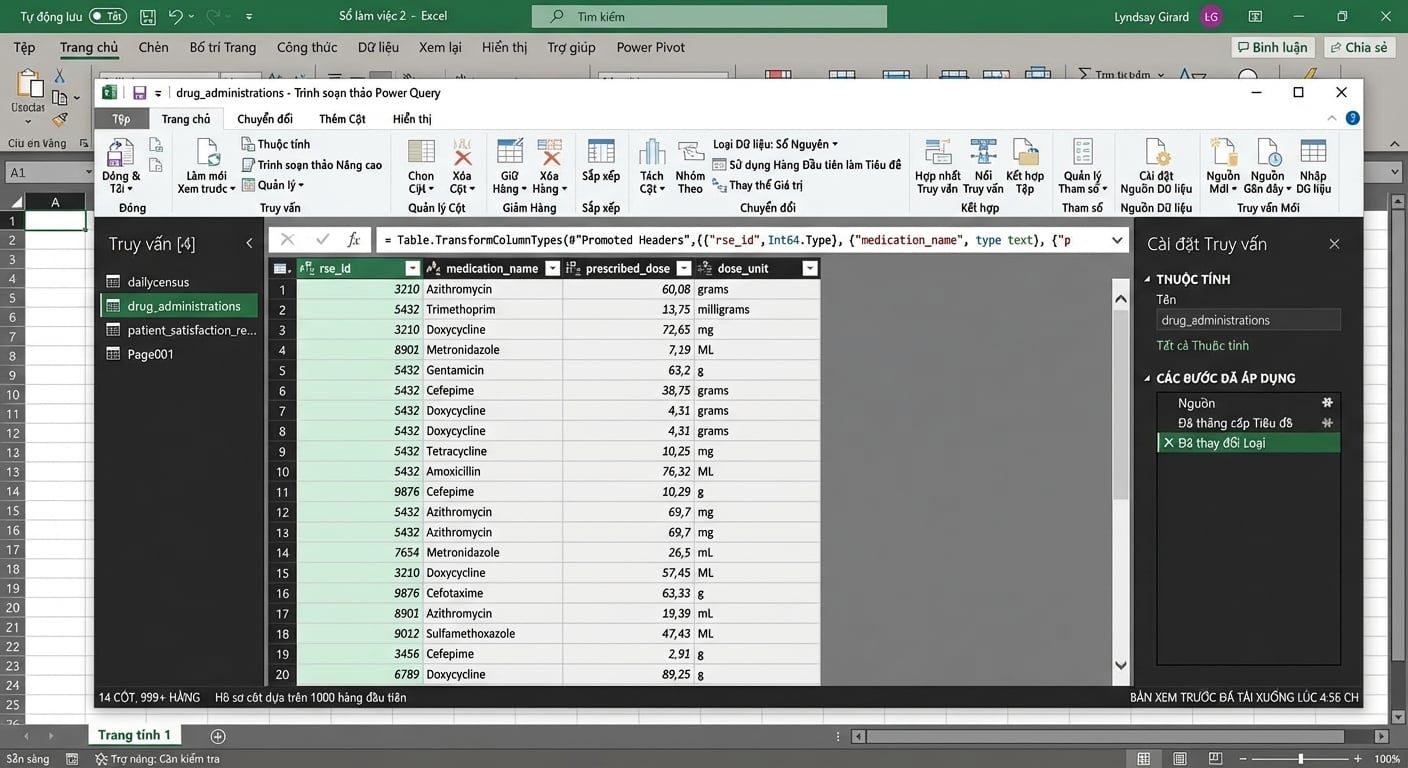Open medication_name column filter dropdown
Screen dimensions: 1408x768
point(552,268)
